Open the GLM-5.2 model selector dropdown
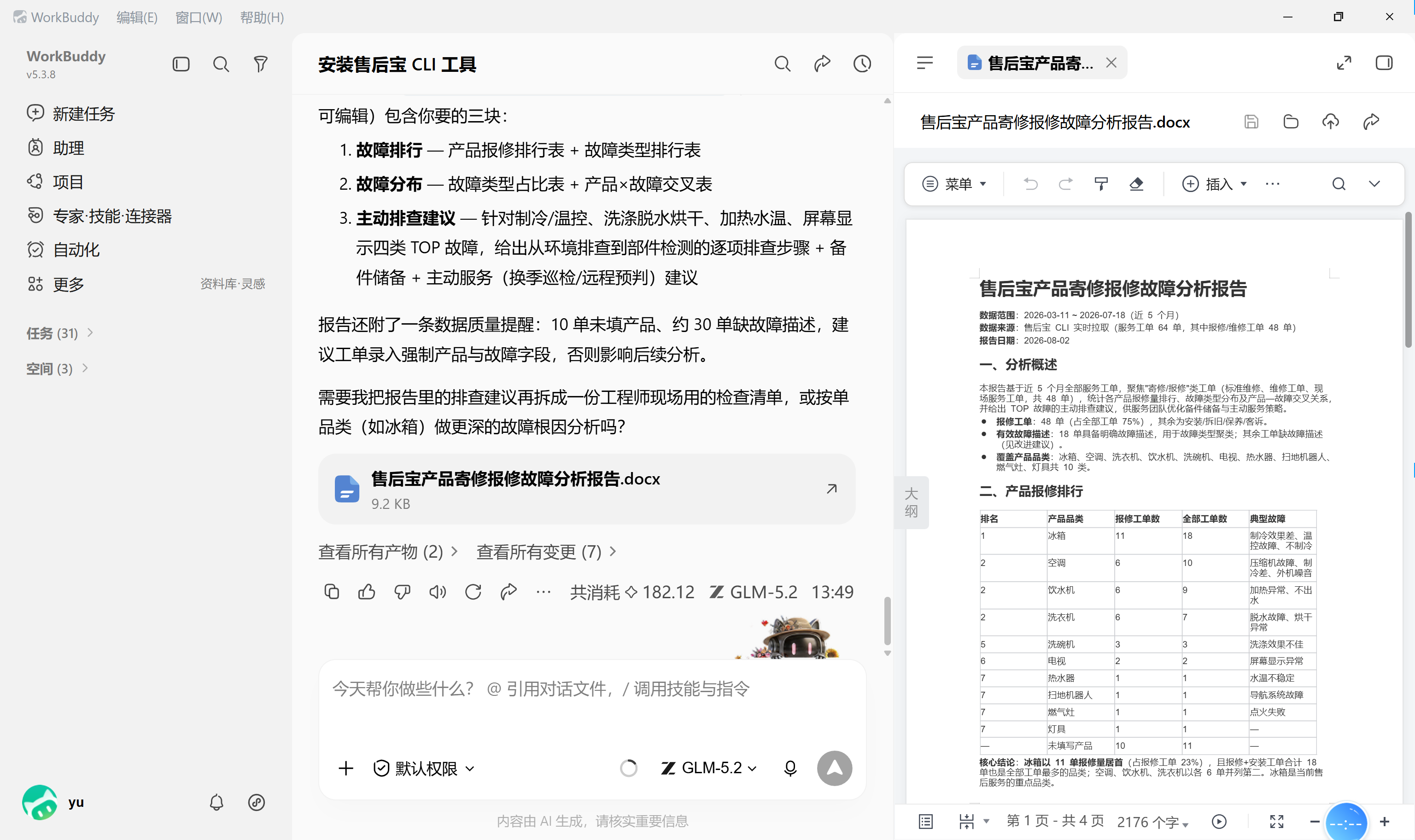The width and height of the screenshot is (1415, 840). [x=708, y=768]
